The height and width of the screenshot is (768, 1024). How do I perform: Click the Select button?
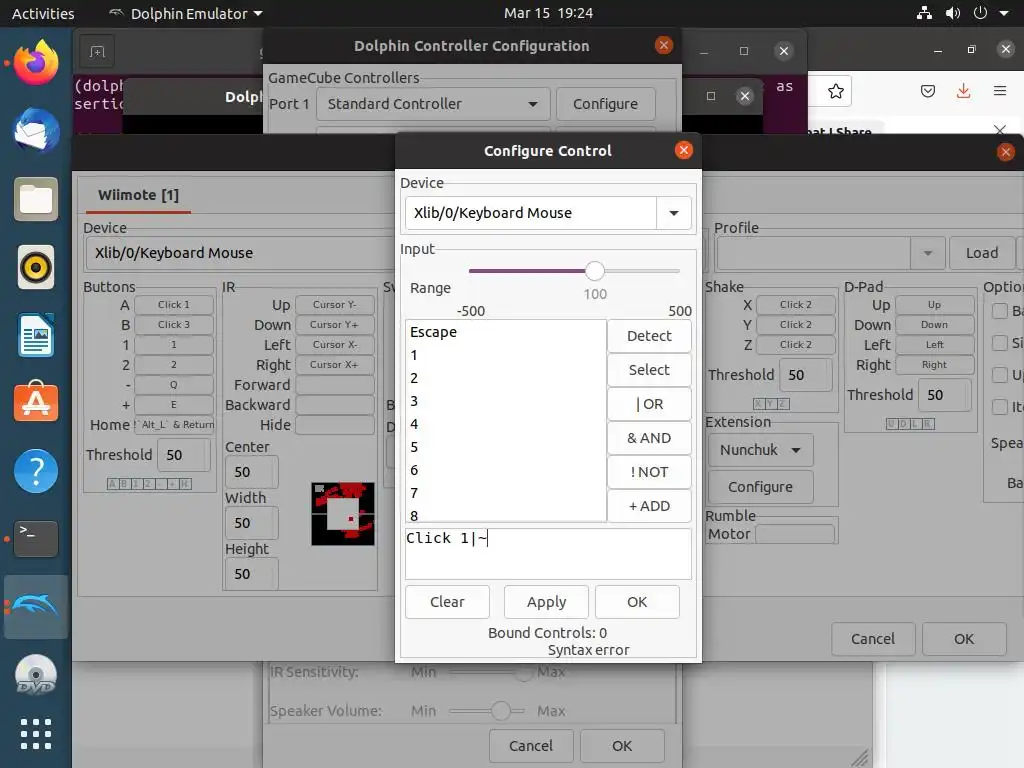(x=649, y=370)
